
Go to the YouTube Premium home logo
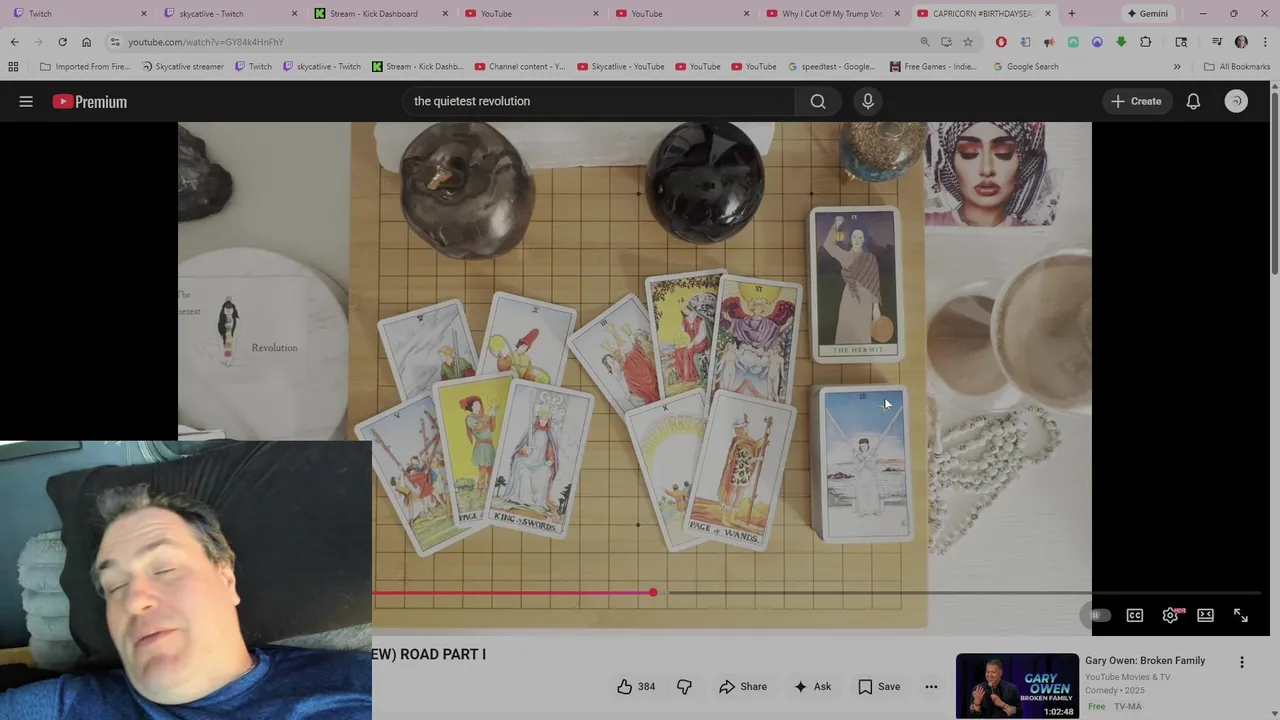point(90,101)
